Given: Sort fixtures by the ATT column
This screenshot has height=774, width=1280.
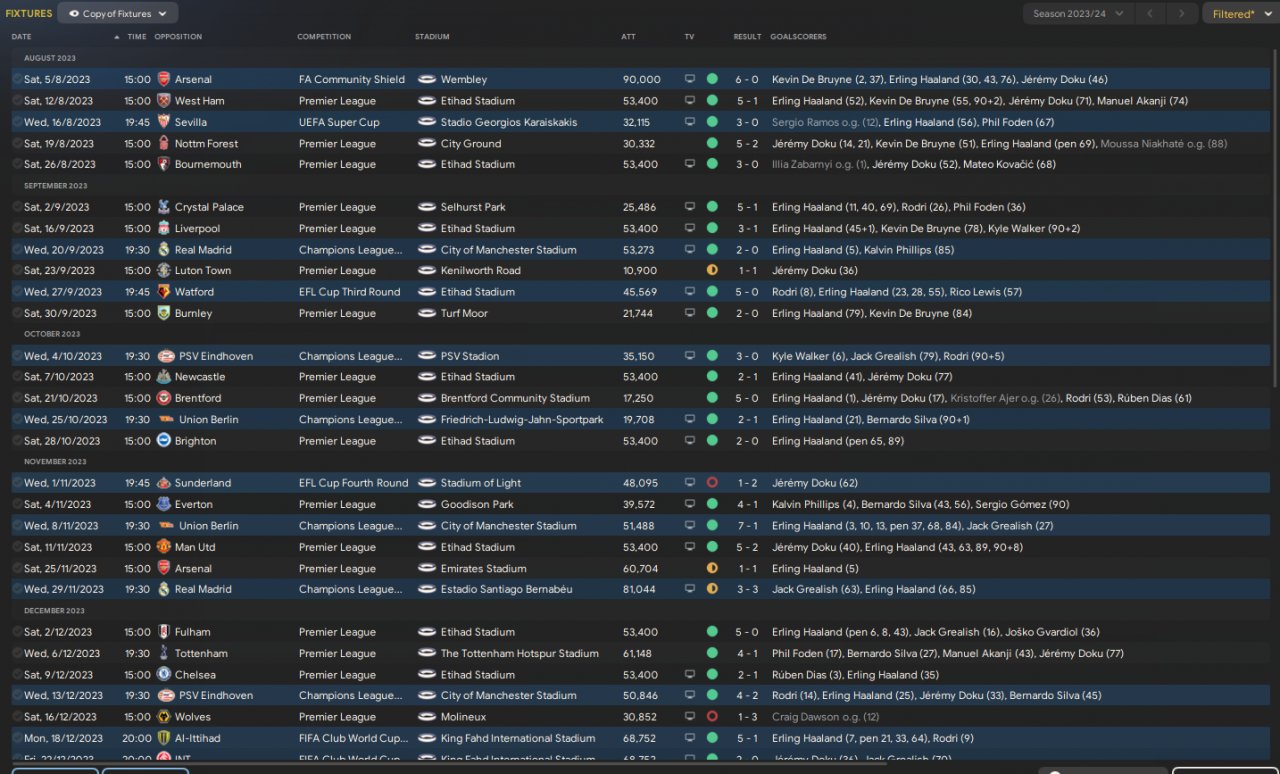Looking at the screenshot, I should [628, 37].
